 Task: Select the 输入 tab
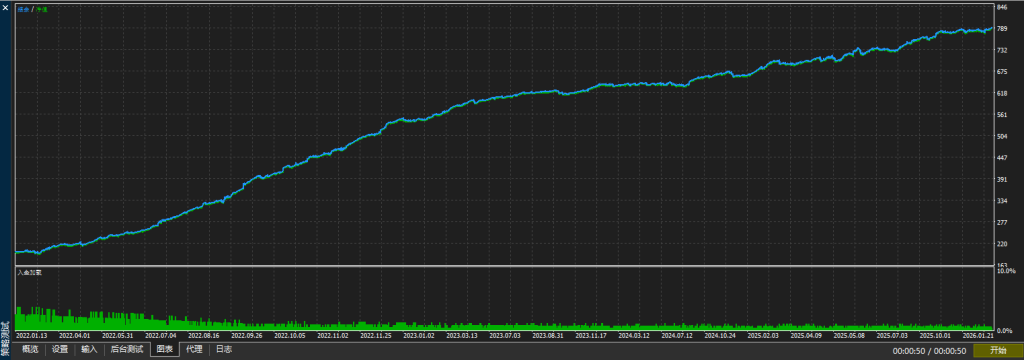click(x=89, y=350)
